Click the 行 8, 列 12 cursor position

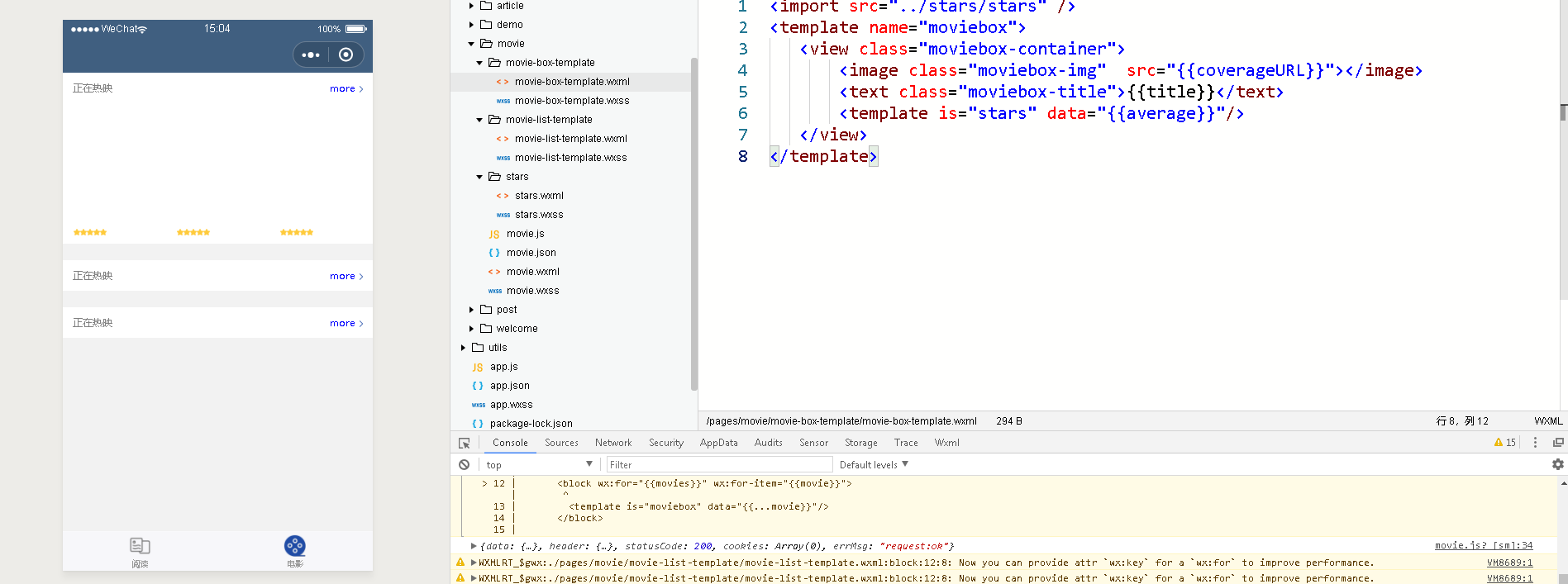pos(1462,421)
